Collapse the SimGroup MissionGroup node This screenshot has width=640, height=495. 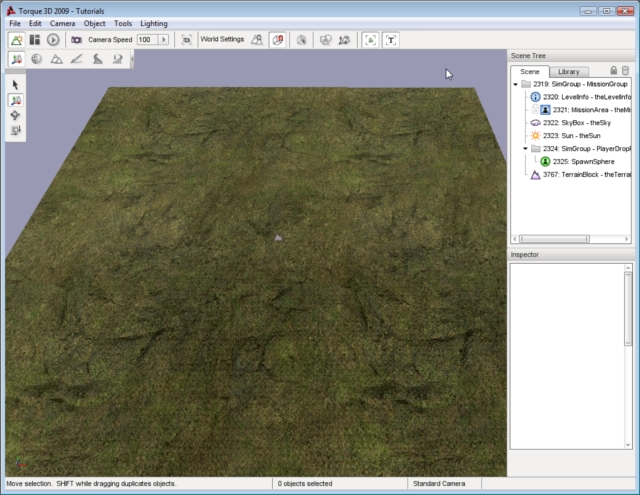[515, 84]
